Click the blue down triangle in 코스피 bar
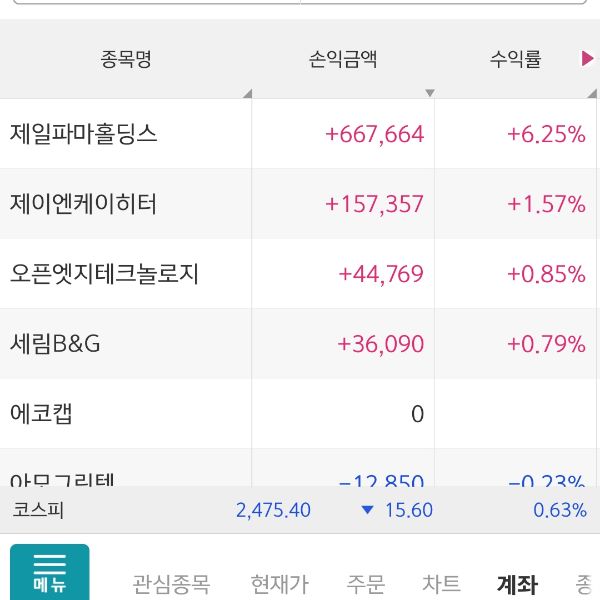The width and height of the screenshot is (600, 600). pyautogui.click(x=367, y=510)
